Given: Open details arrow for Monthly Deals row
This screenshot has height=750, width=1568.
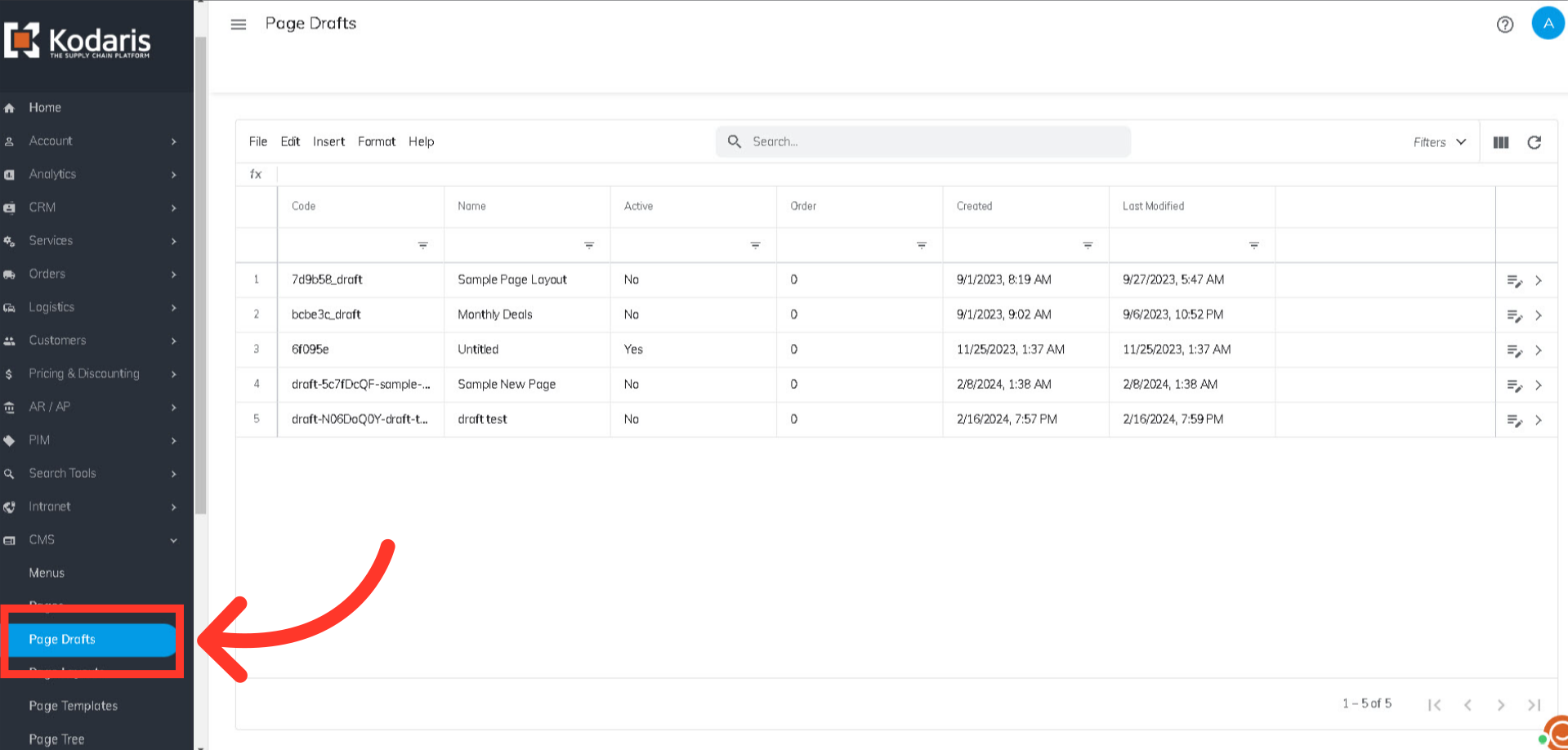Looking at the screenshot, I should click(x=1539, y=315).
